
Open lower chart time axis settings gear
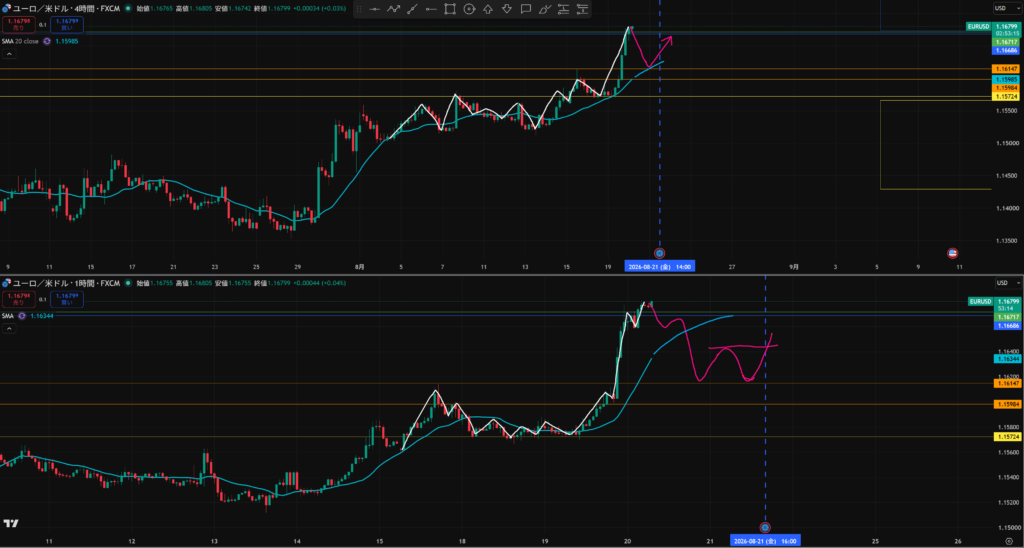1008,541
